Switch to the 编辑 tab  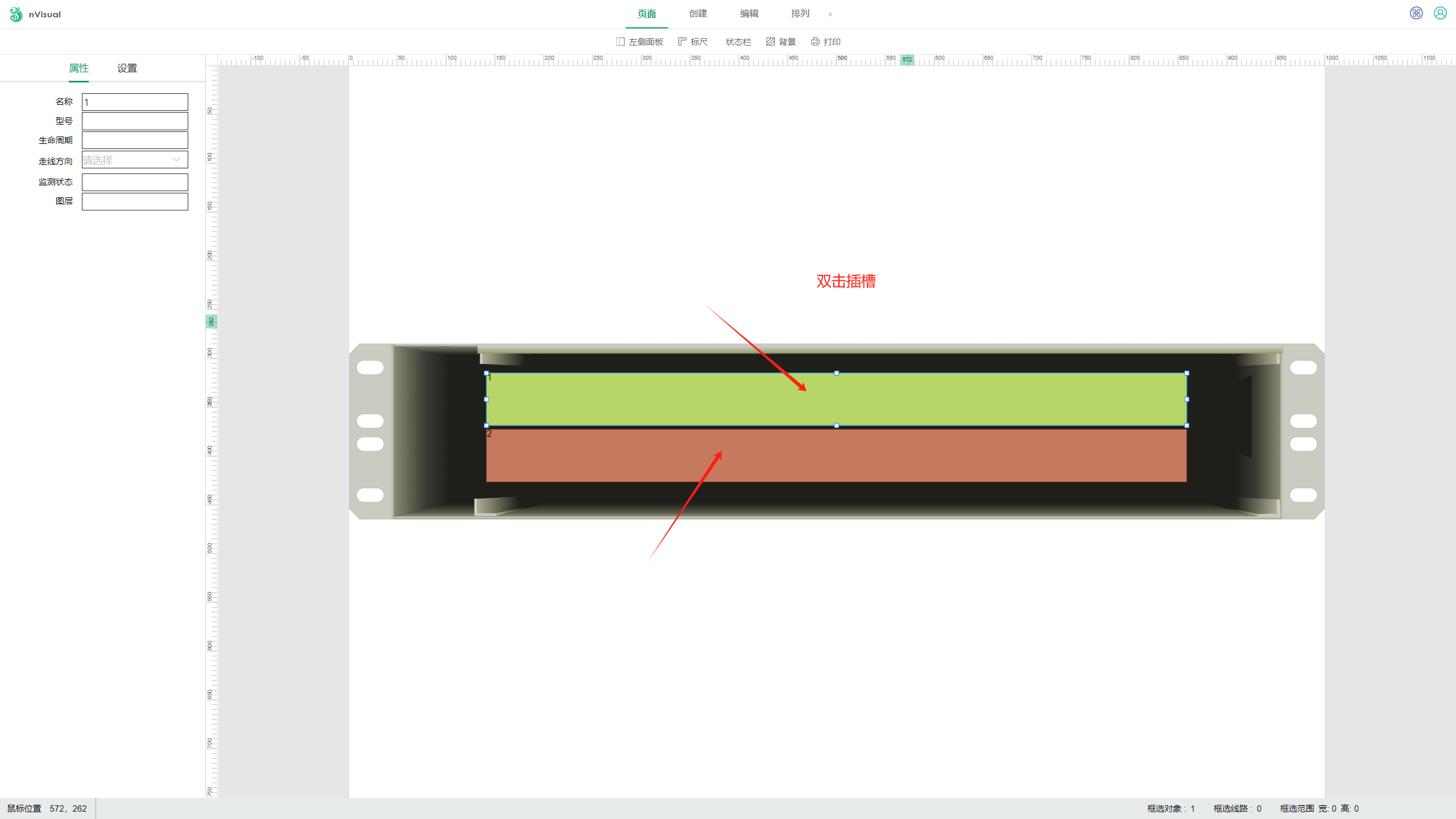749,14
